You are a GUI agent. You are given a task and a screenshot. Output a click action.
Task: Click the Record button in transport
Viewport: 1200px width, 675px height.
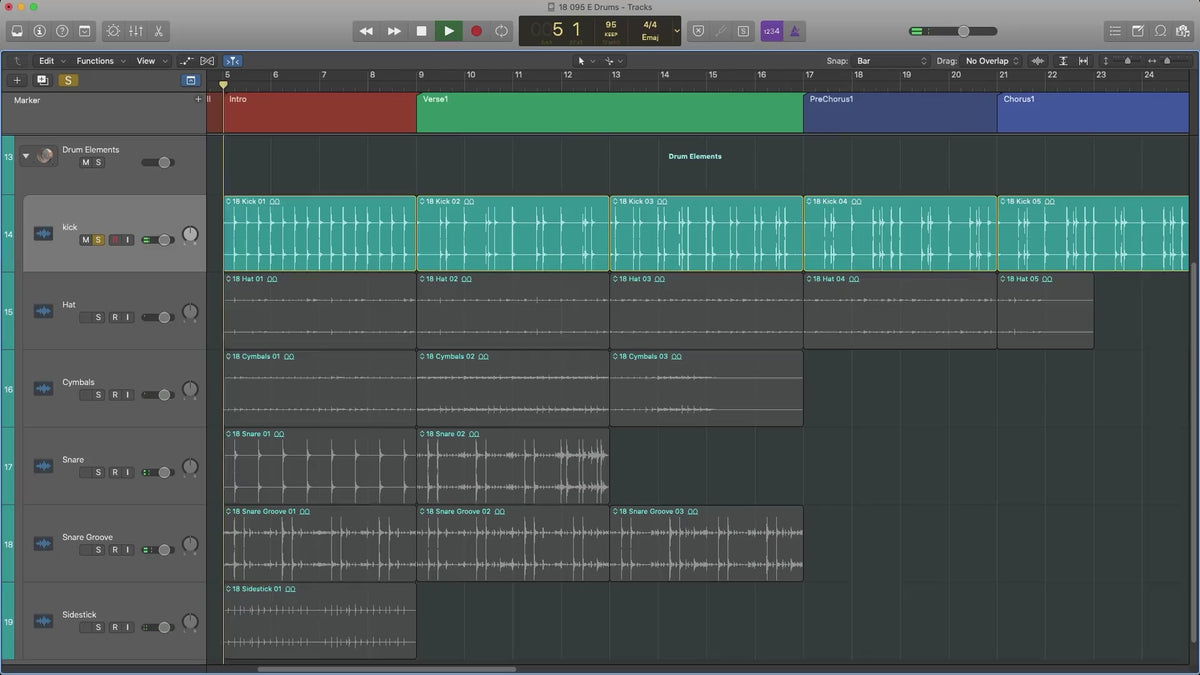point(476,31)
